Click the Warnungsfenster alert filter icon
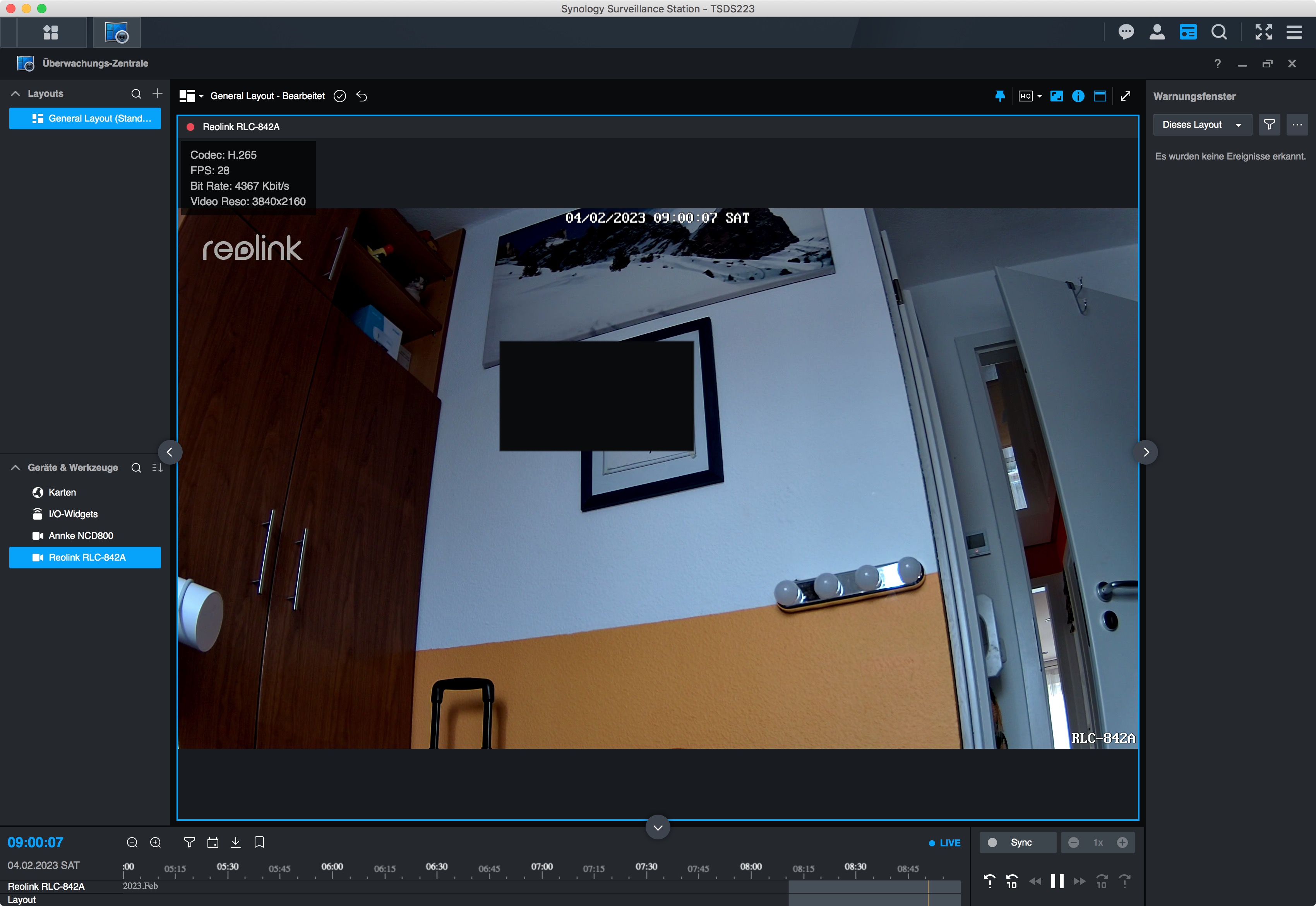The image size is (1316, 906). coord(1269,124)
